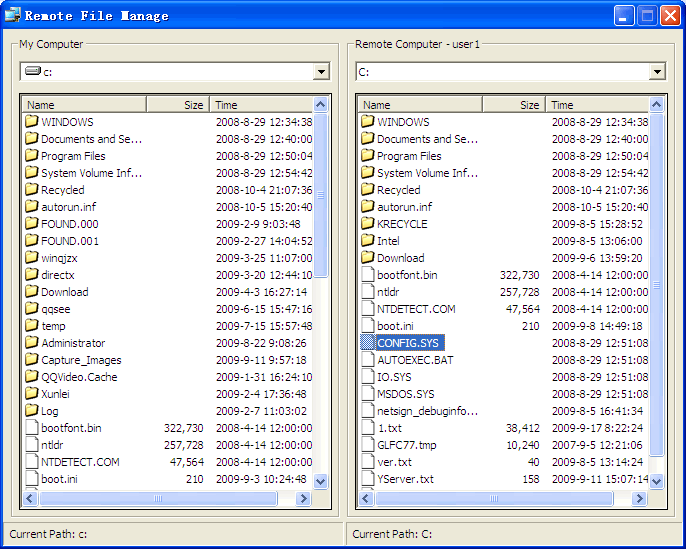Select AUTOEXEC.BAT in the remote file list
This screenshot has height=549, width=686.
414,360
